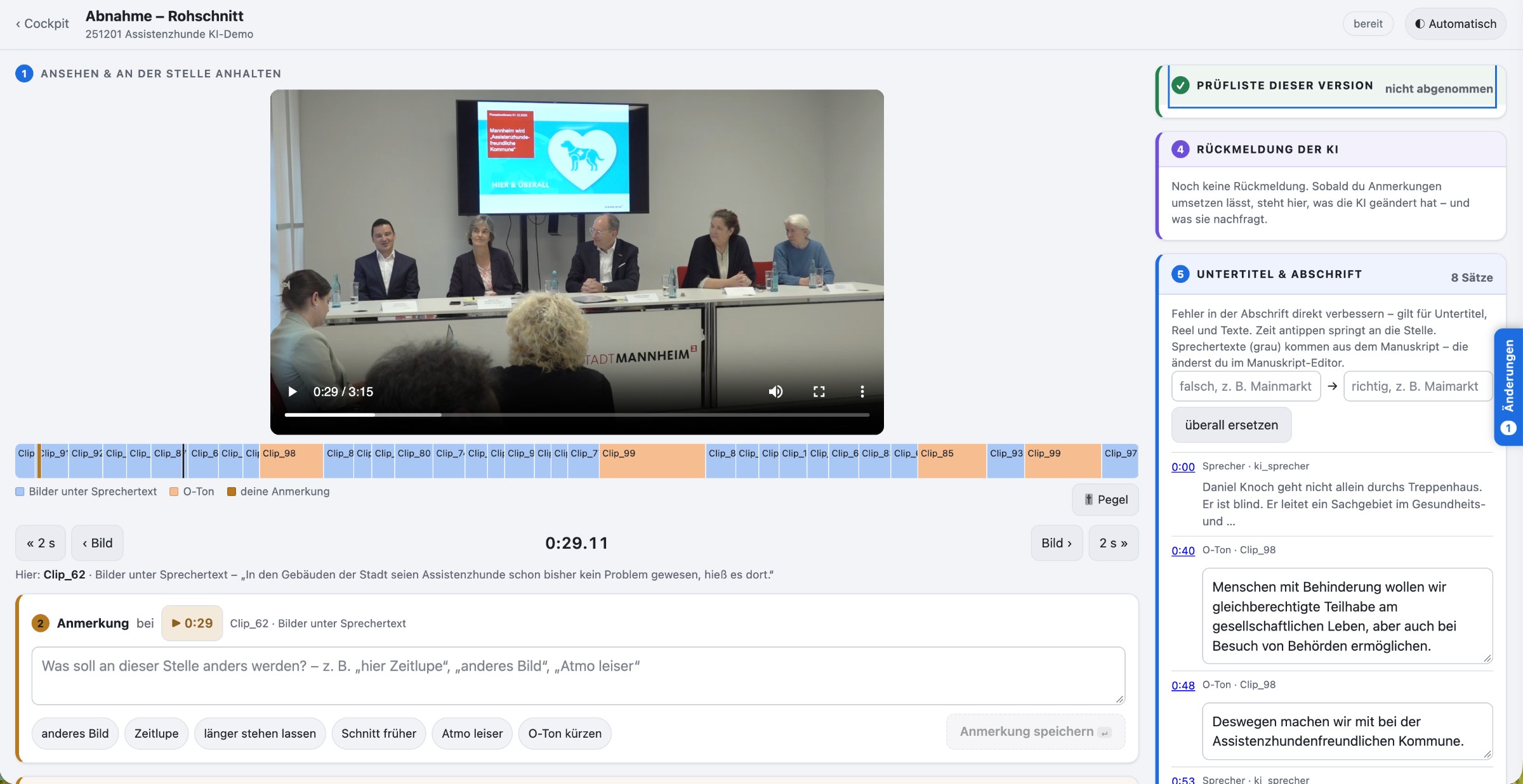The image size is (1523, 784).
Task: Jump to transcript time 0:00
Action: 1183,467
